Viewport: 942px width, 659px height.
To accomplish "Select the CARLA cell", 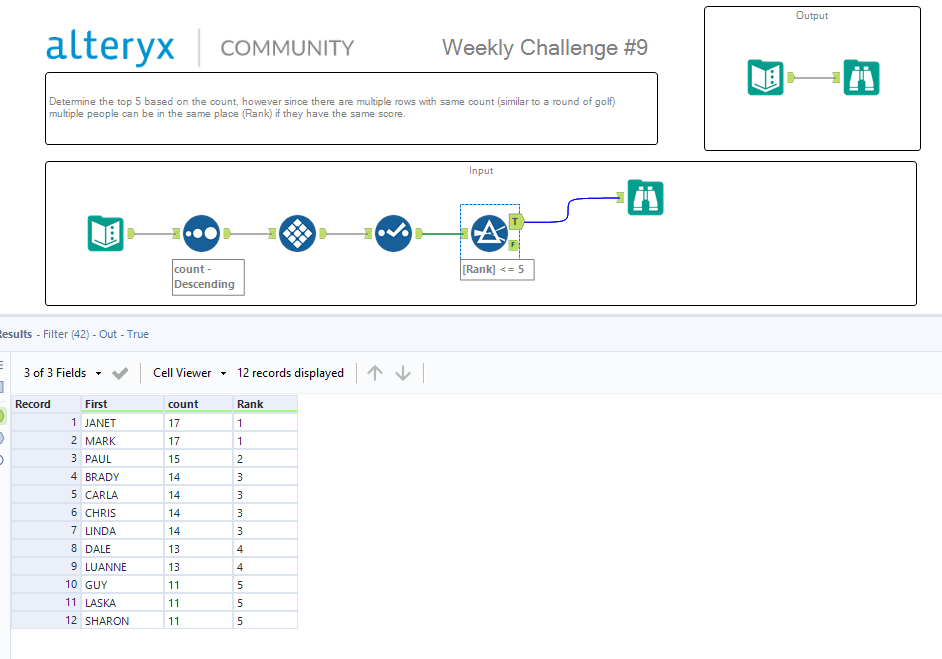I will (123, 495).
